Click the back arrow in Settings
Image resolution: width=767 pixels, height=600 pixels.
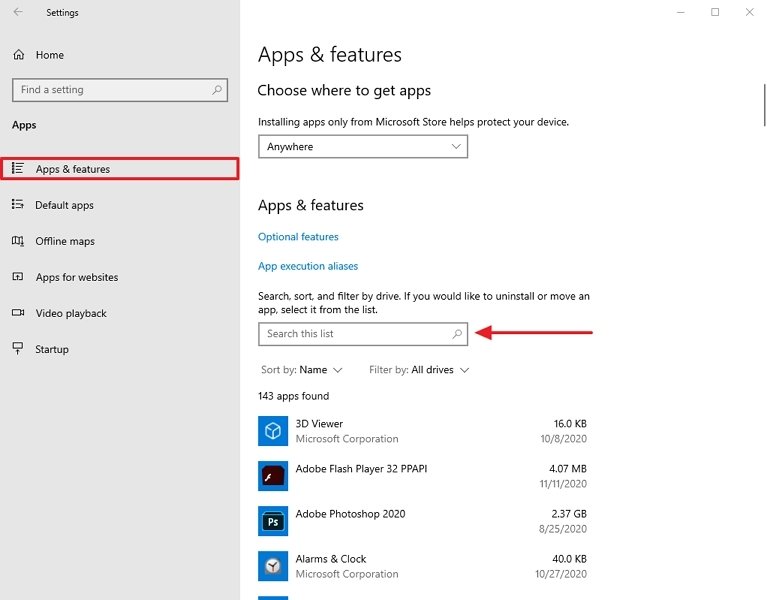[18, 12]
